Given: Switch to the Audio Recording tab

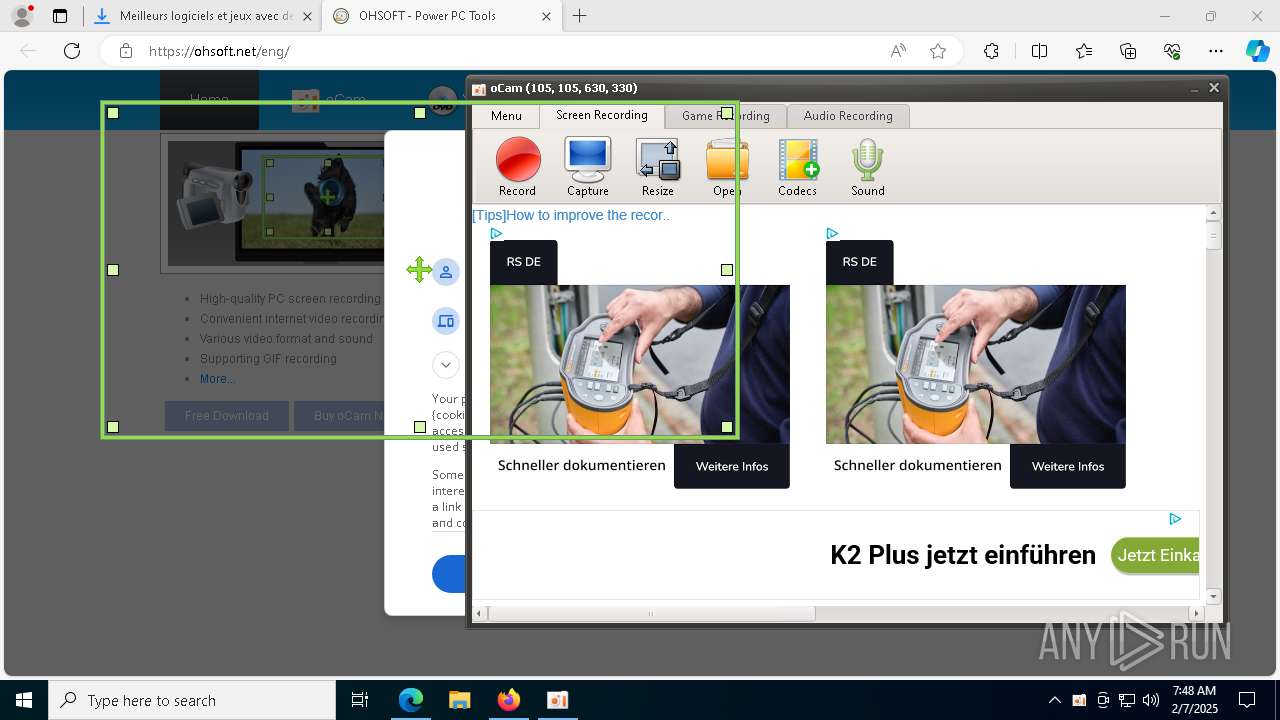Looking at the screenshot, I should point(848,116).
